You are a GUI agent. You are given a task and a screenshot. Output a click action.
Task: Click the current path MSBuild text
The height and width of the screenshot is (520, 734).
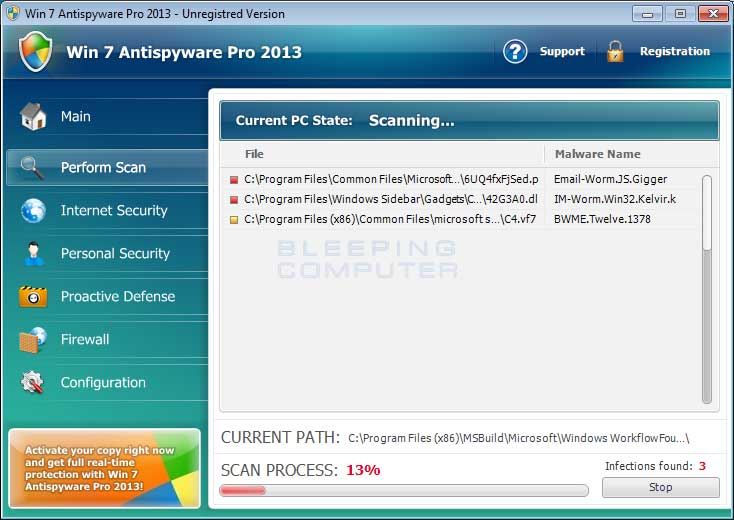click(x=519, y=439)
